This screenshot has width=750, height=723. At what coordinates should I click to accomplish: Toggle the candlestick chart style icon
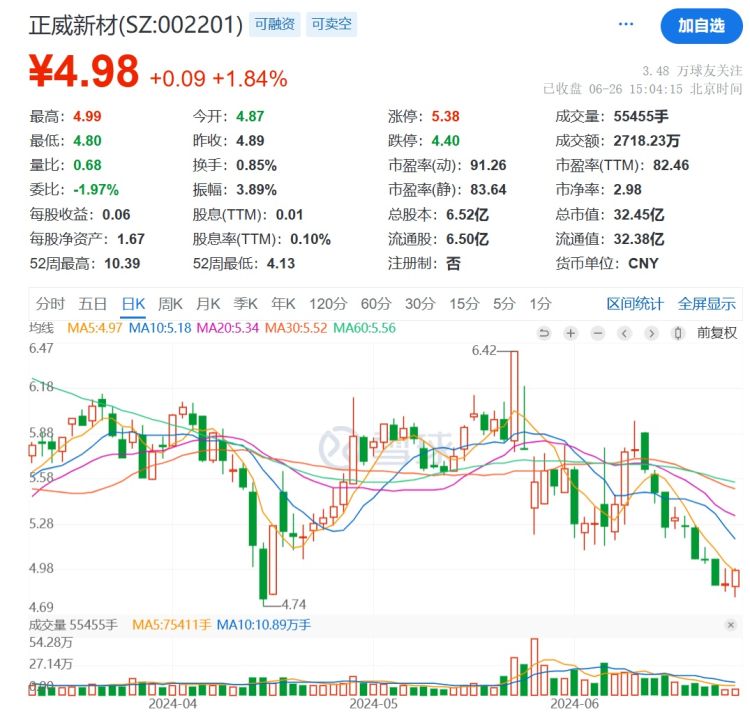[x=678, y=333]
